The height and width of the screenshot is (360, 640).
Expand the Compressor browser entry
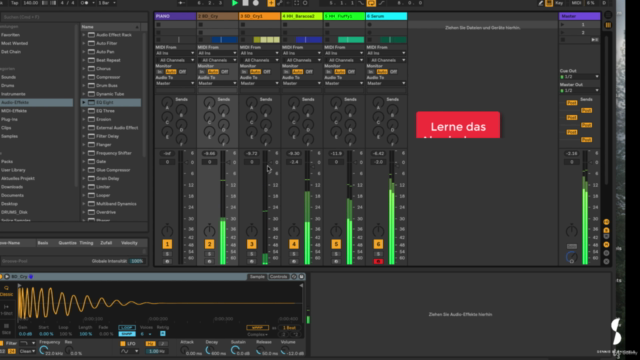click(84, 77)
